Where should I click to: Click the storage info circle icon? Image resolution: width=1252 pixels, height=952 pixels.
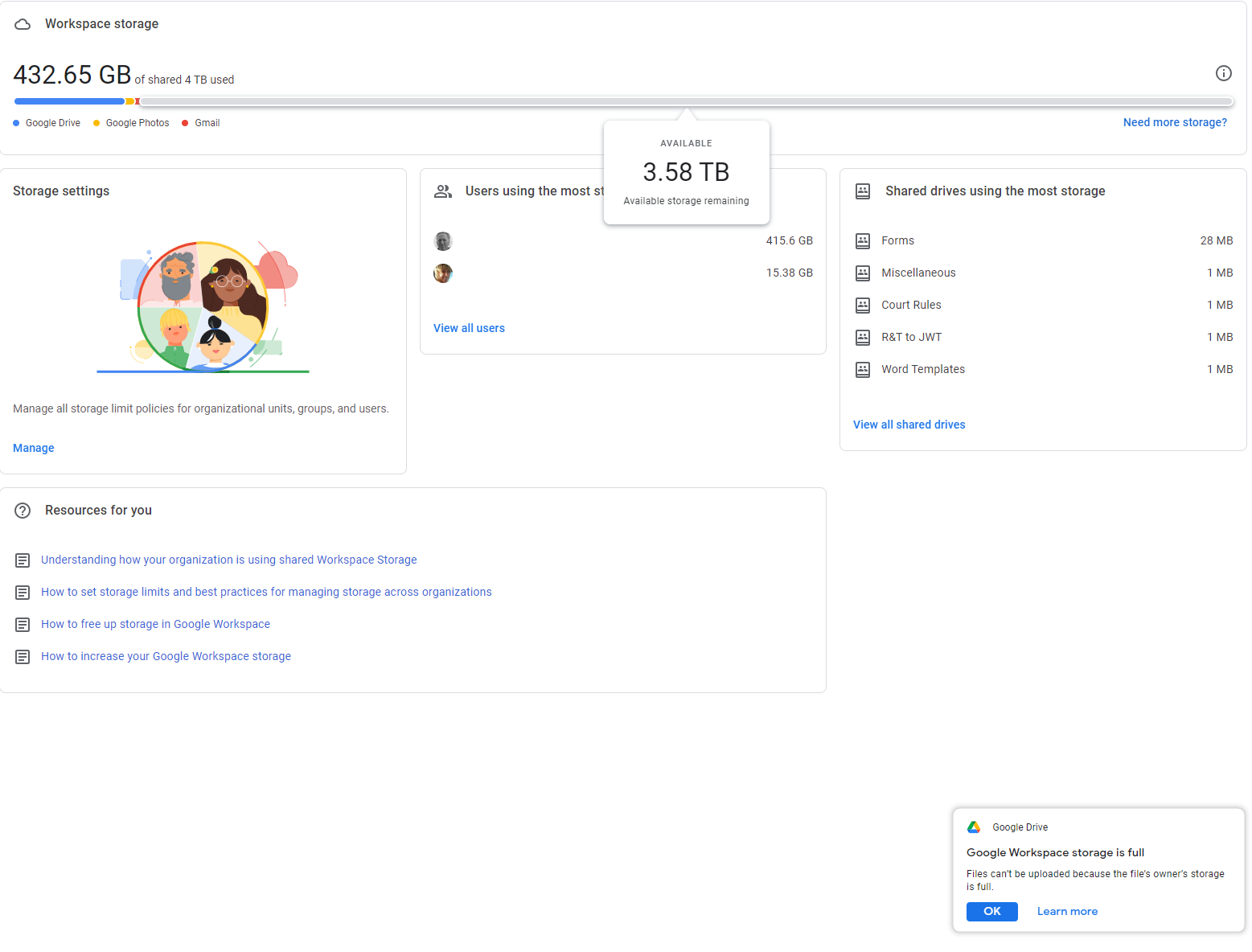click(1223, 73)
